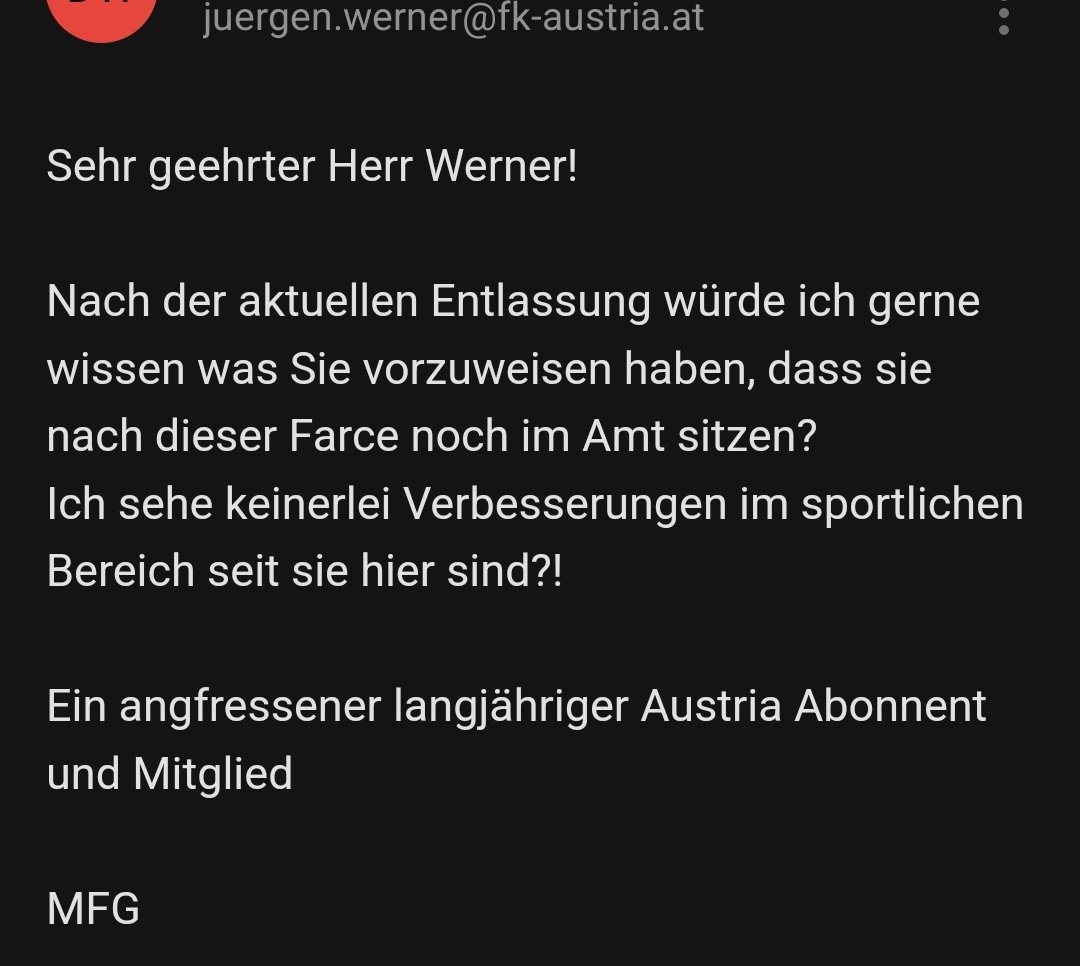Tap the word 'aktuellen' in the first paragraph
This screenshot has height=966, width=1080.
point(328,302)
